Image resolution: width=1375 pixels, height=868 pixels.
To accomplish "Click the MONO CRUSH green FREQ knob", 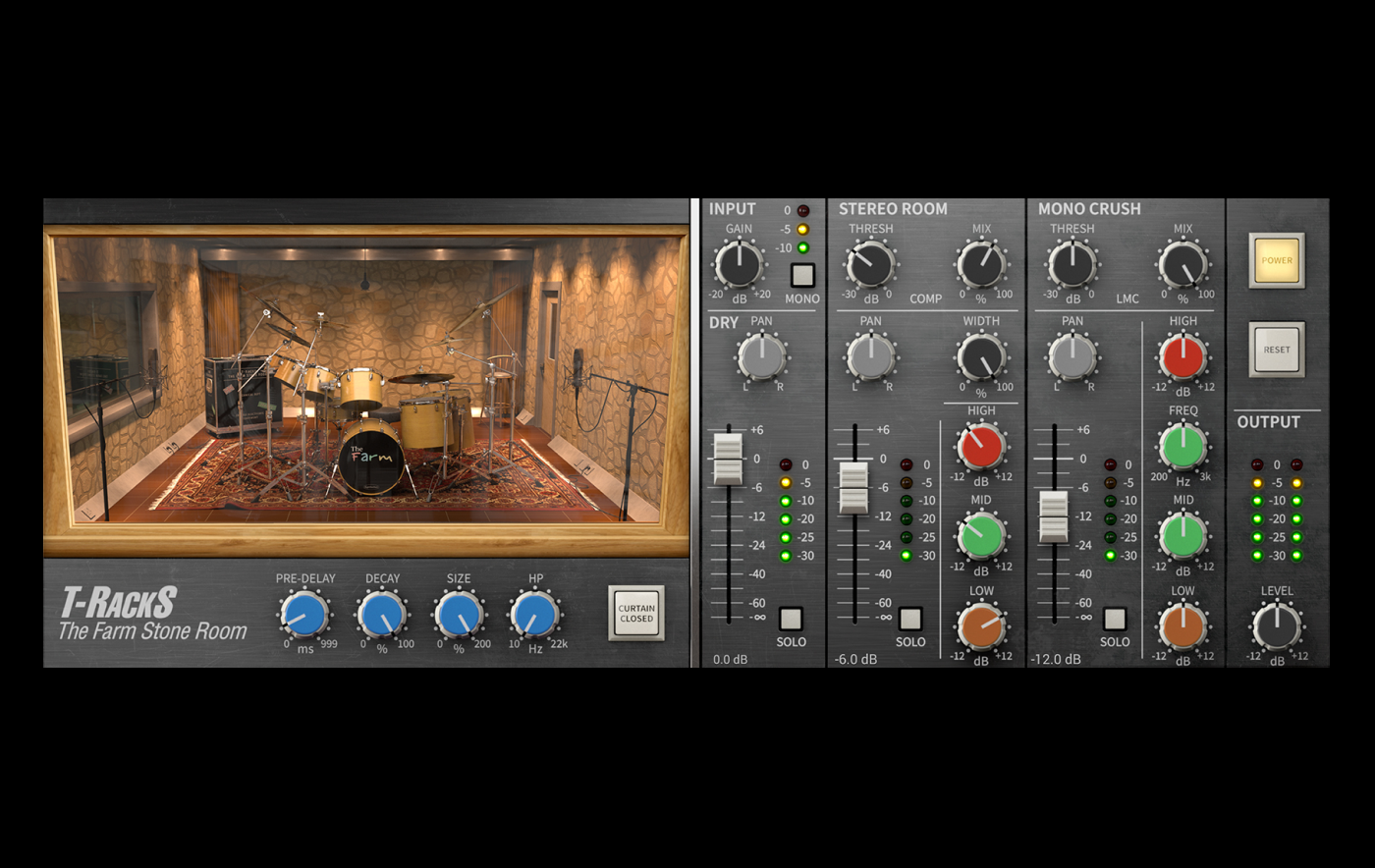I will [x=1182, y=447].
